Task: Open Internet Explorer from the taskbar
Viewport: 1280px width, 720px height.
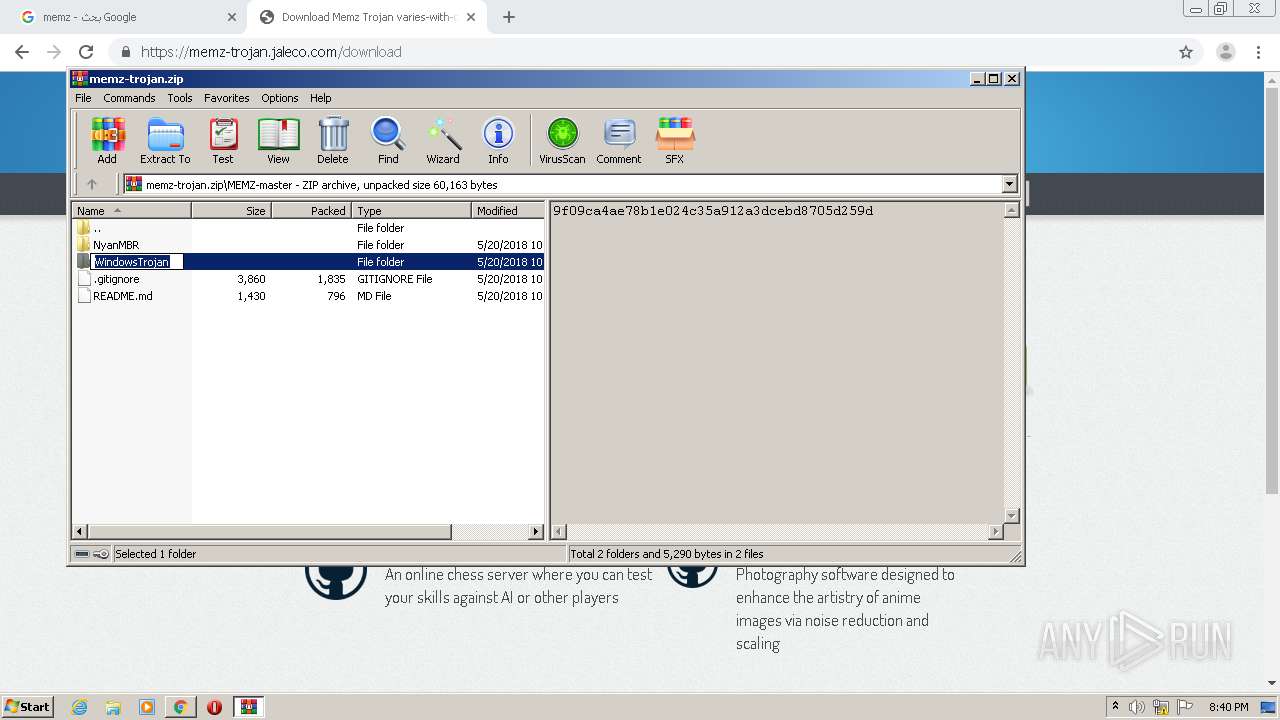Action: pos(79,707)
